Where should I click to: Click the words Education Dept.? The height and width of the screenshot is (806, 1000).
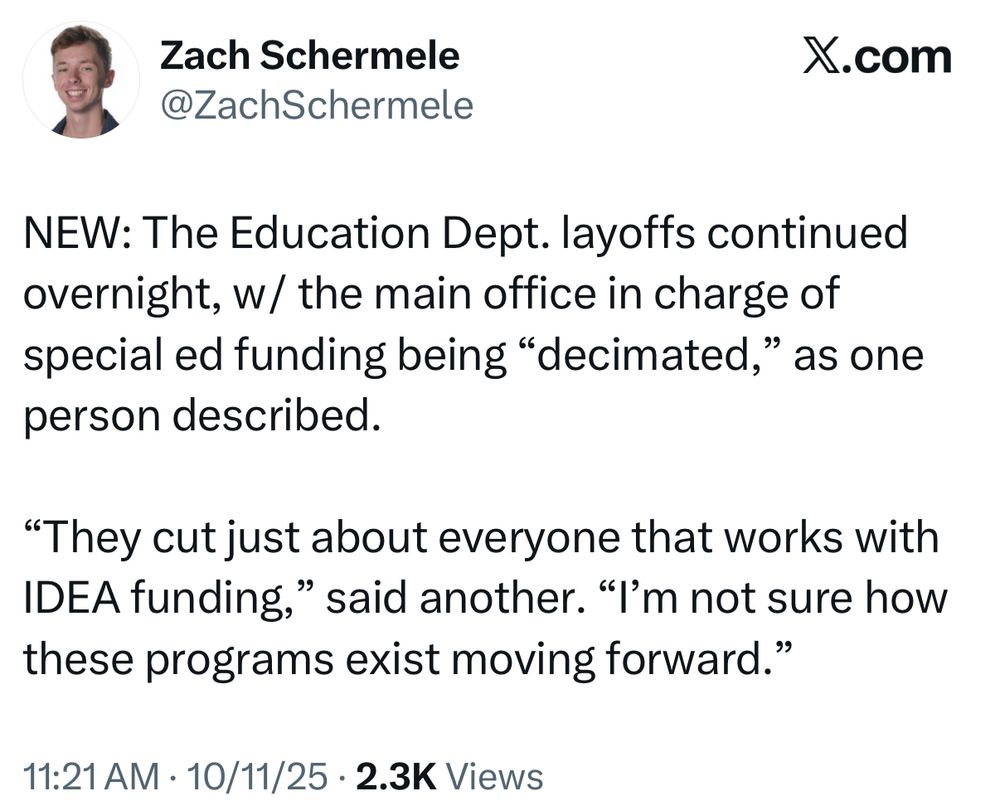[390, 235]
